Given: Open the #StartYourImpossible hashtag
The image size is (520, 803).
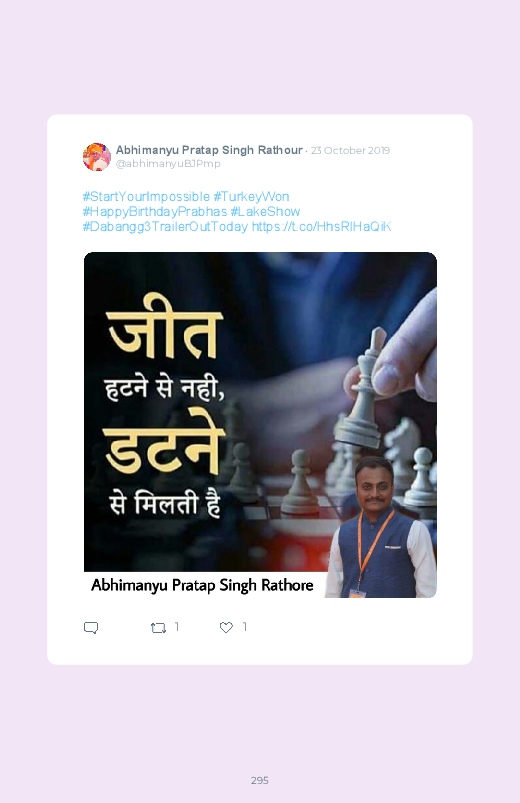Looking at the screenshot, I should point(146,197).
